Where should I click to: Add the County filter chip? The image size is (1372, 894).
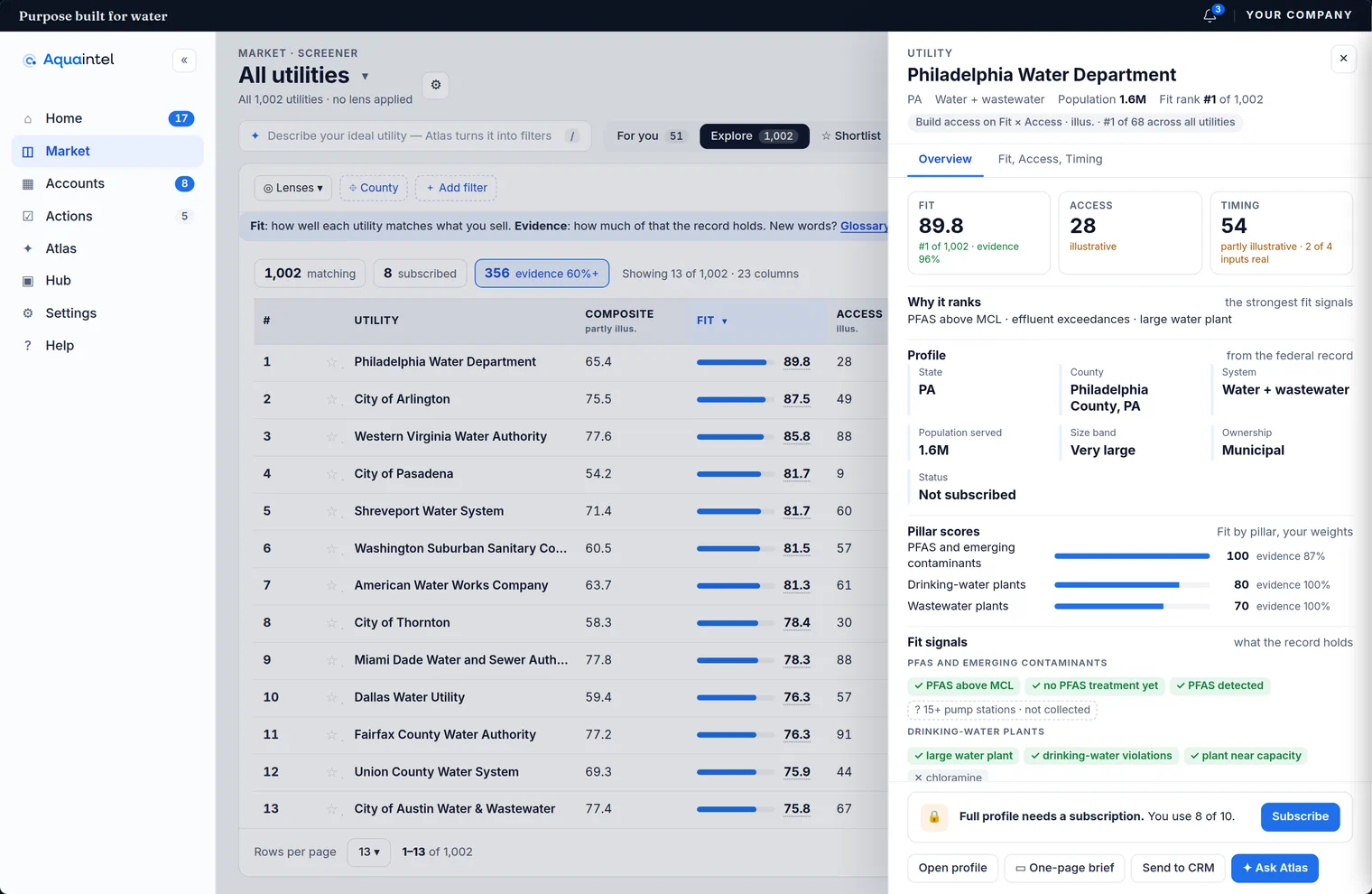pos(374,188)
